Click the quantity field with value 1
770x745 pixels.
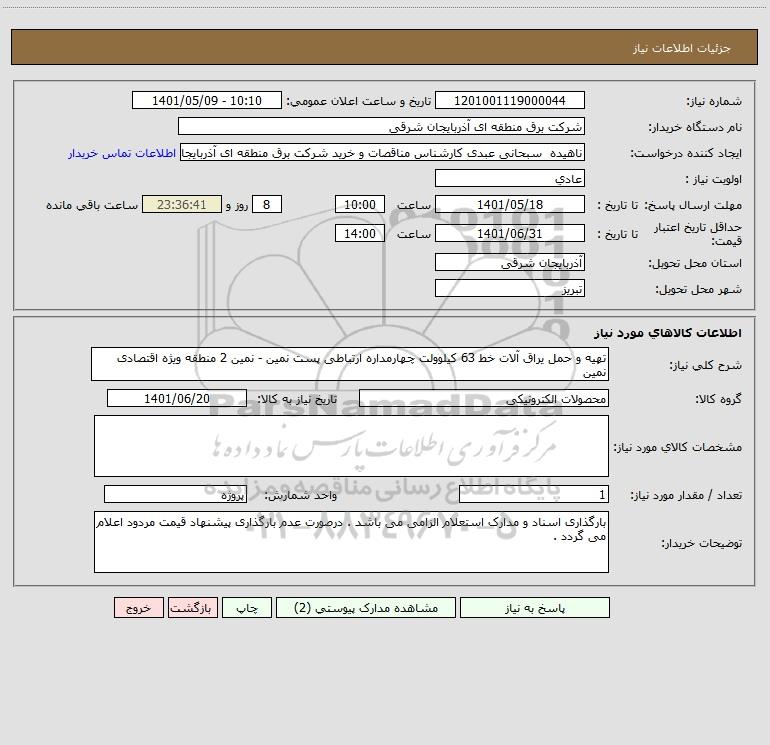pyautogui.click(x=534, y=495)
